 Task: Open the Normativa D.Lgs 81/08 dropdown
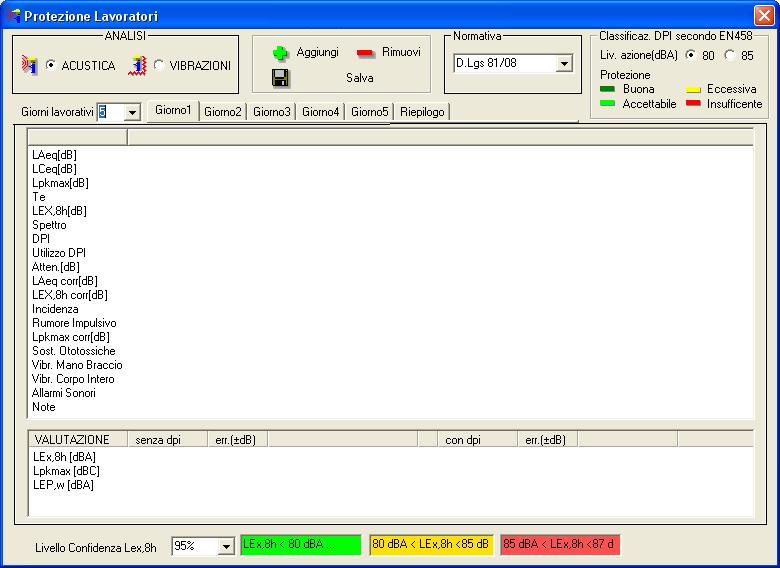click(564, 63)
